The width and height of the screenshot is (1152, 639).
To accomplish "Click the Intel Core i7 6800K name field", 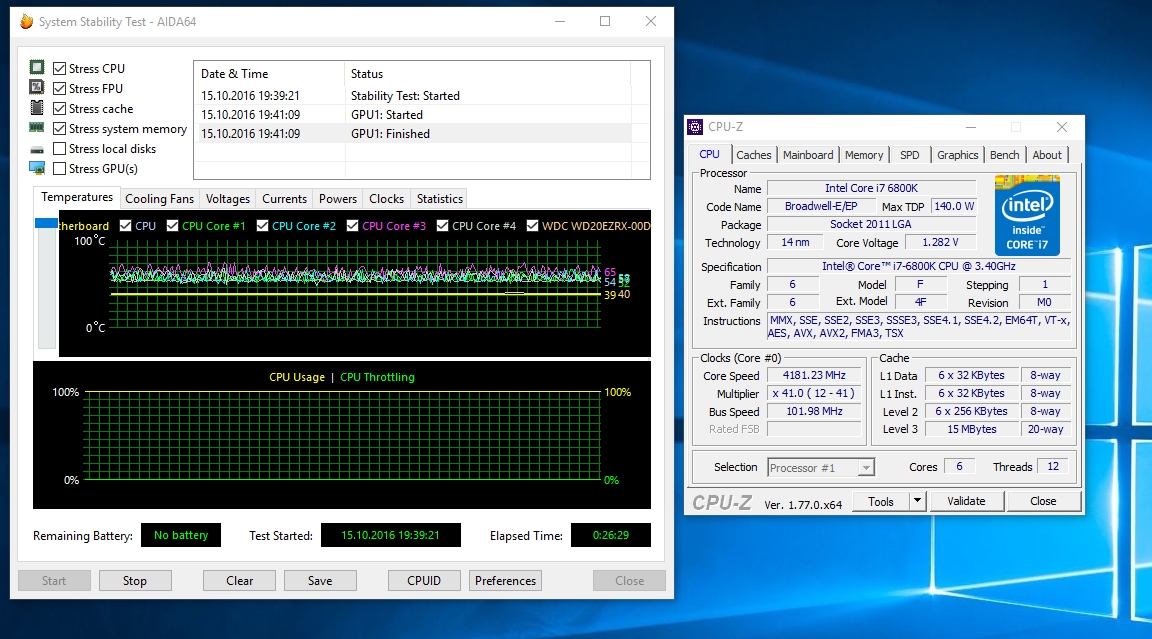I will point(871,188).
